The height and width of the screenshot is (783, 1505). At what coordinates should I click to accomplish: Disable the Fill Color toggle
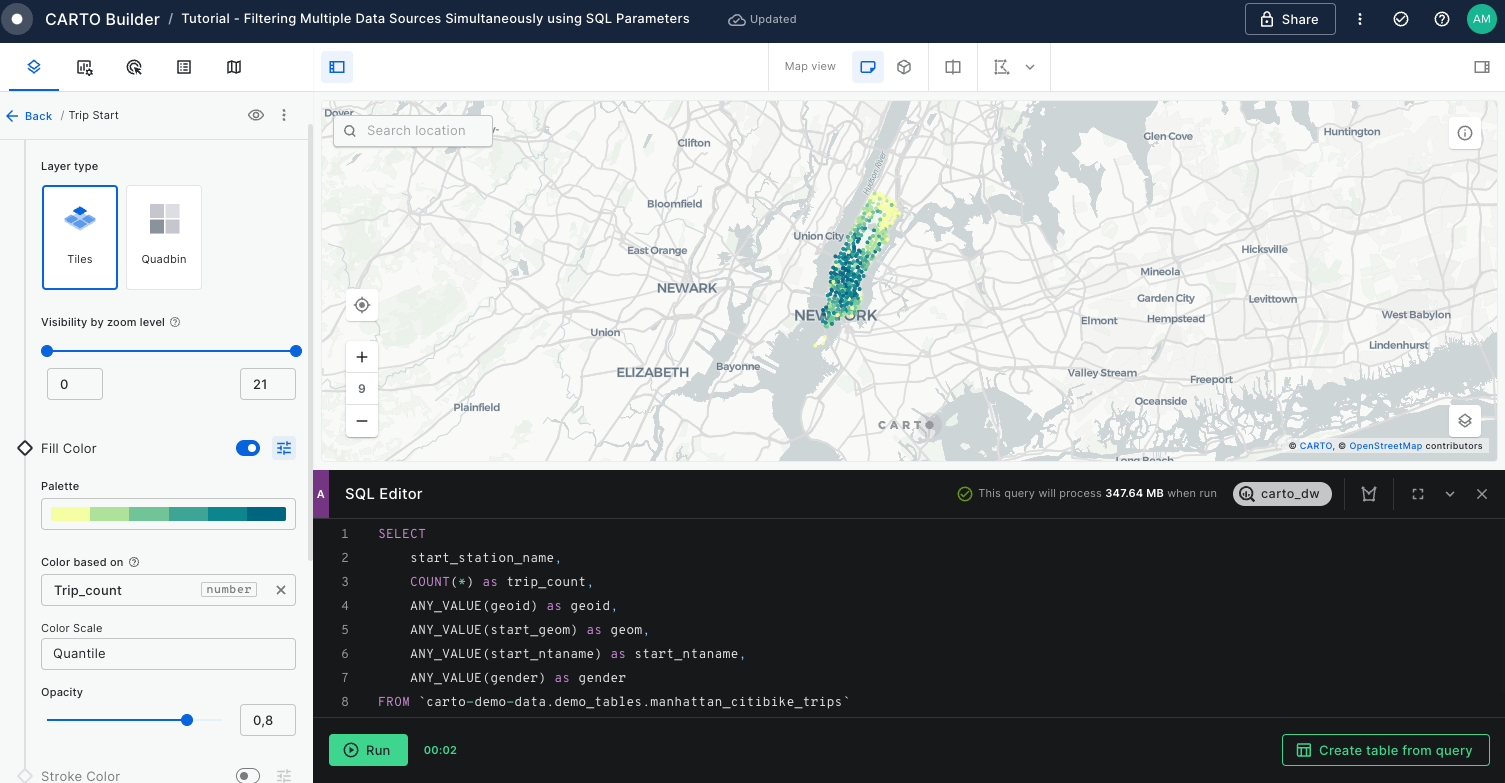pos(248,448)
